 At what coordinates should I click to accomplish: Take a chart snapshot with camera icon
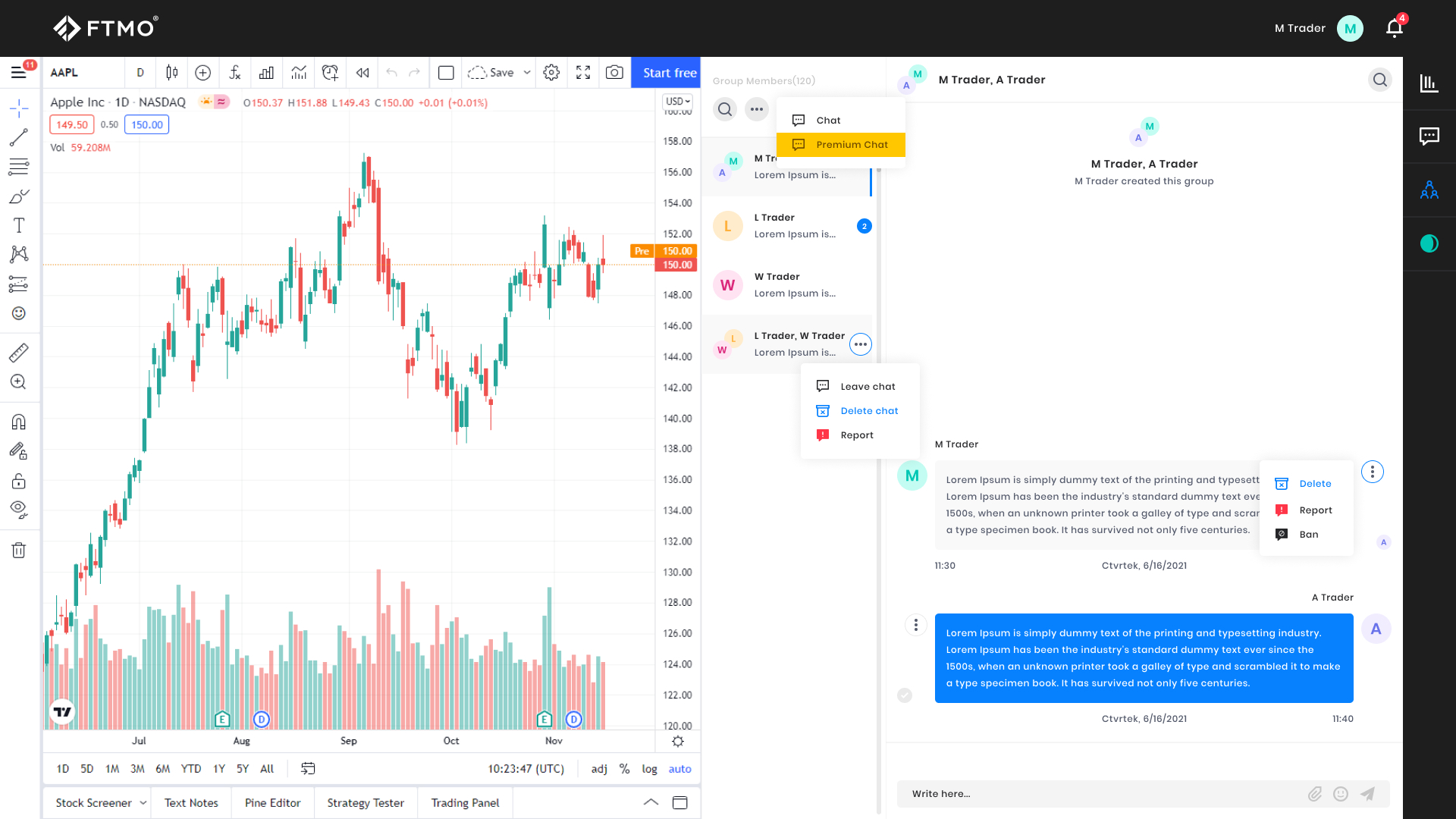614,73
